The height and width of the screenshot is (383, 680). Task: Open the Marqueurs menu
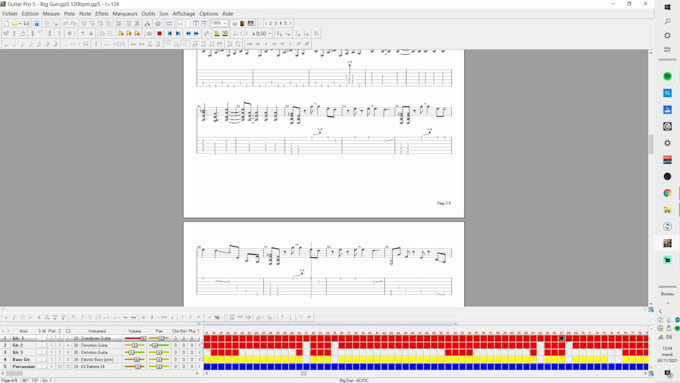click(x=125, y=14)
